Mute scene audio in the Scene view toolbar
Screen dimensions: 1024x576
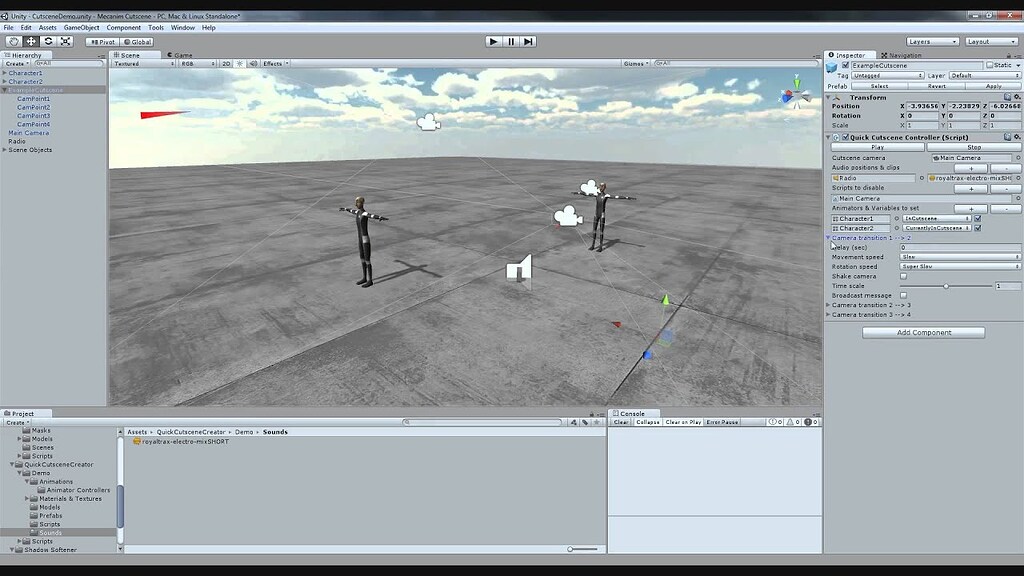(x=254, y=62)
